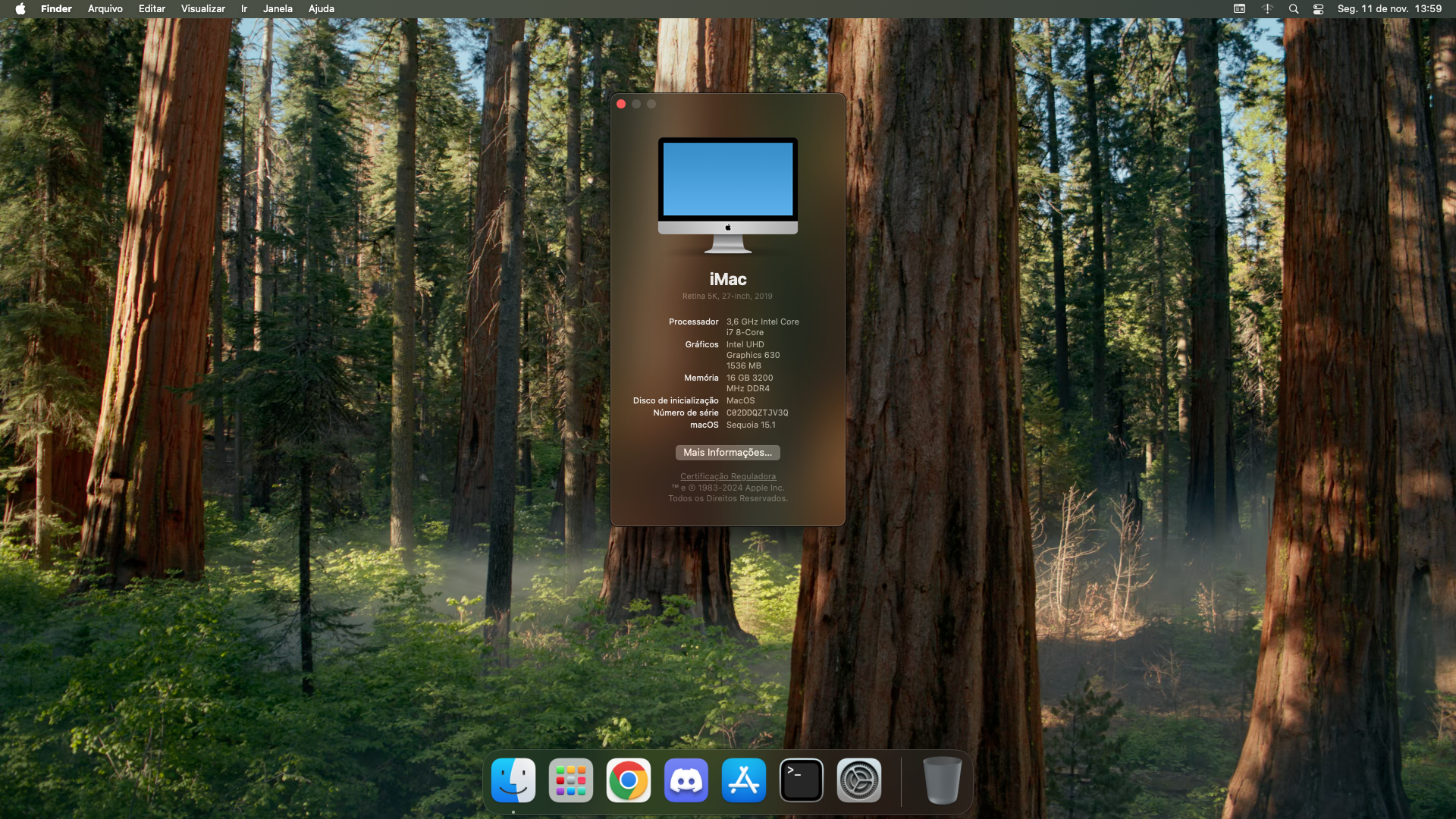This screenshot has height=819, width=1456.
Task: Open the Janela menu
Action: pos(278,9)
